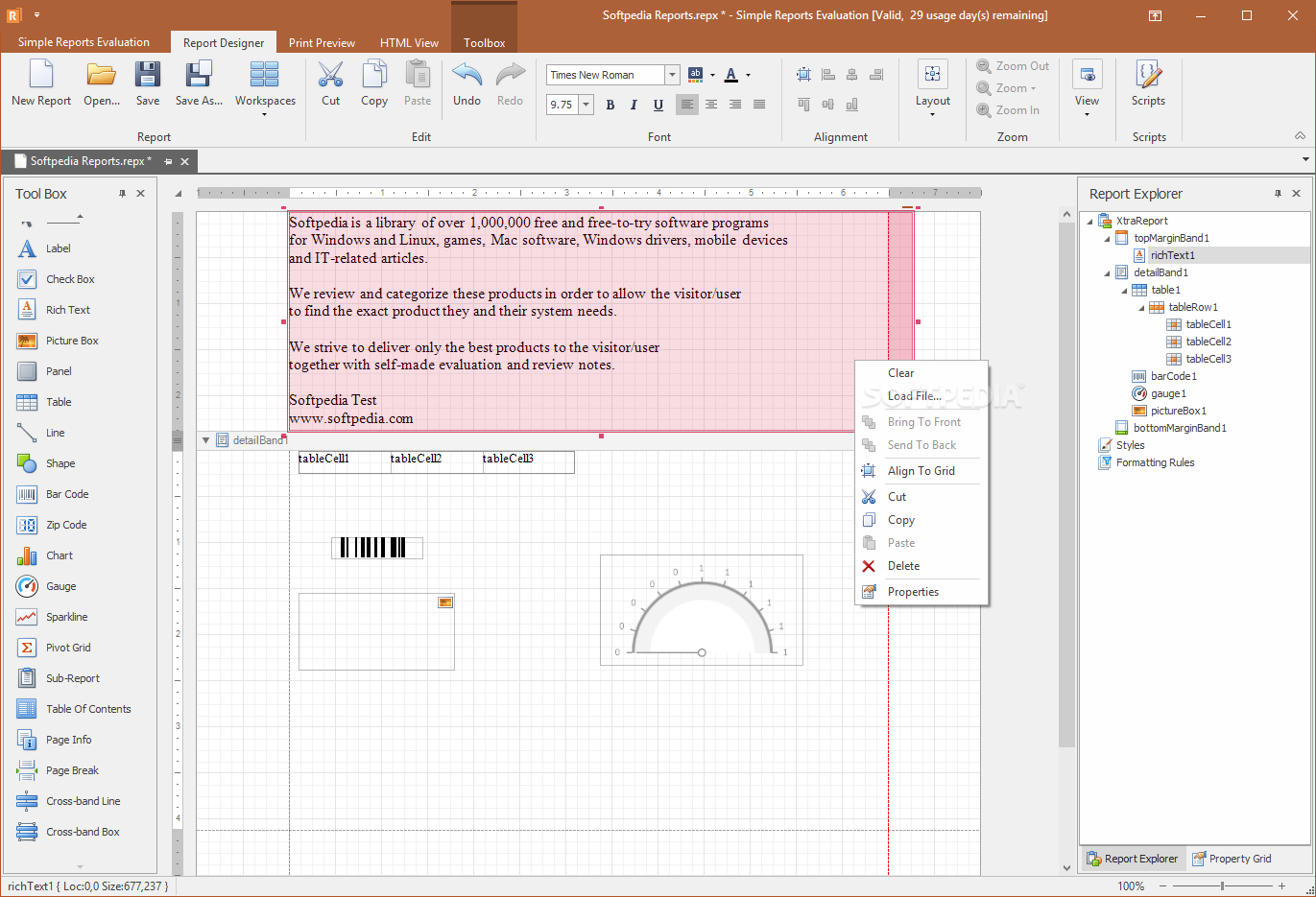Set text alignment to justify
This screenshot has width=1316, height=897.
tap(759, 105)
